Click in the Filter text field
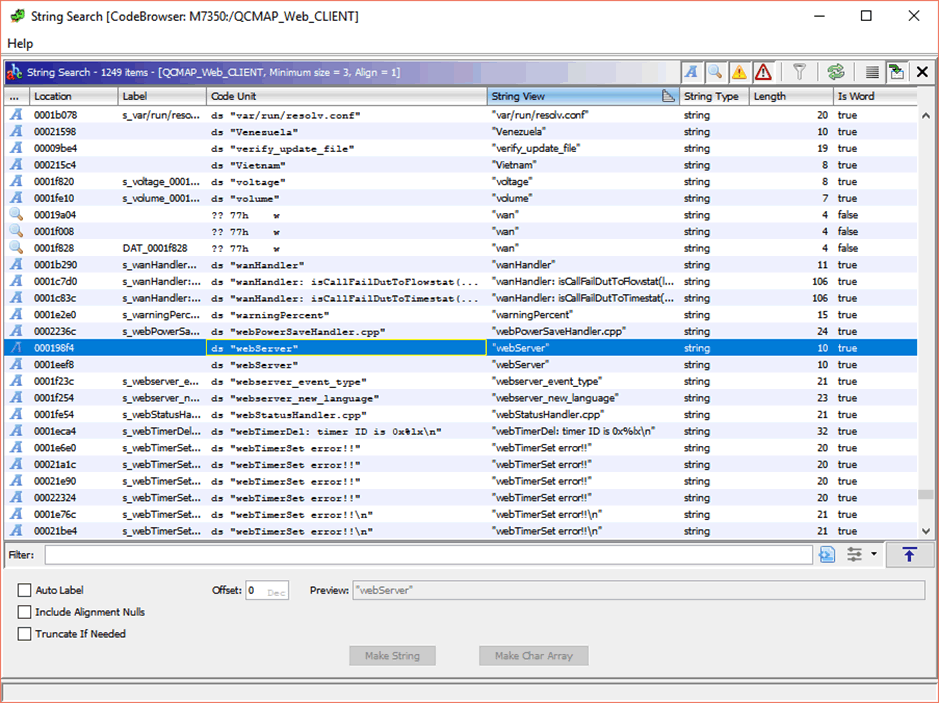 (430, 554)
